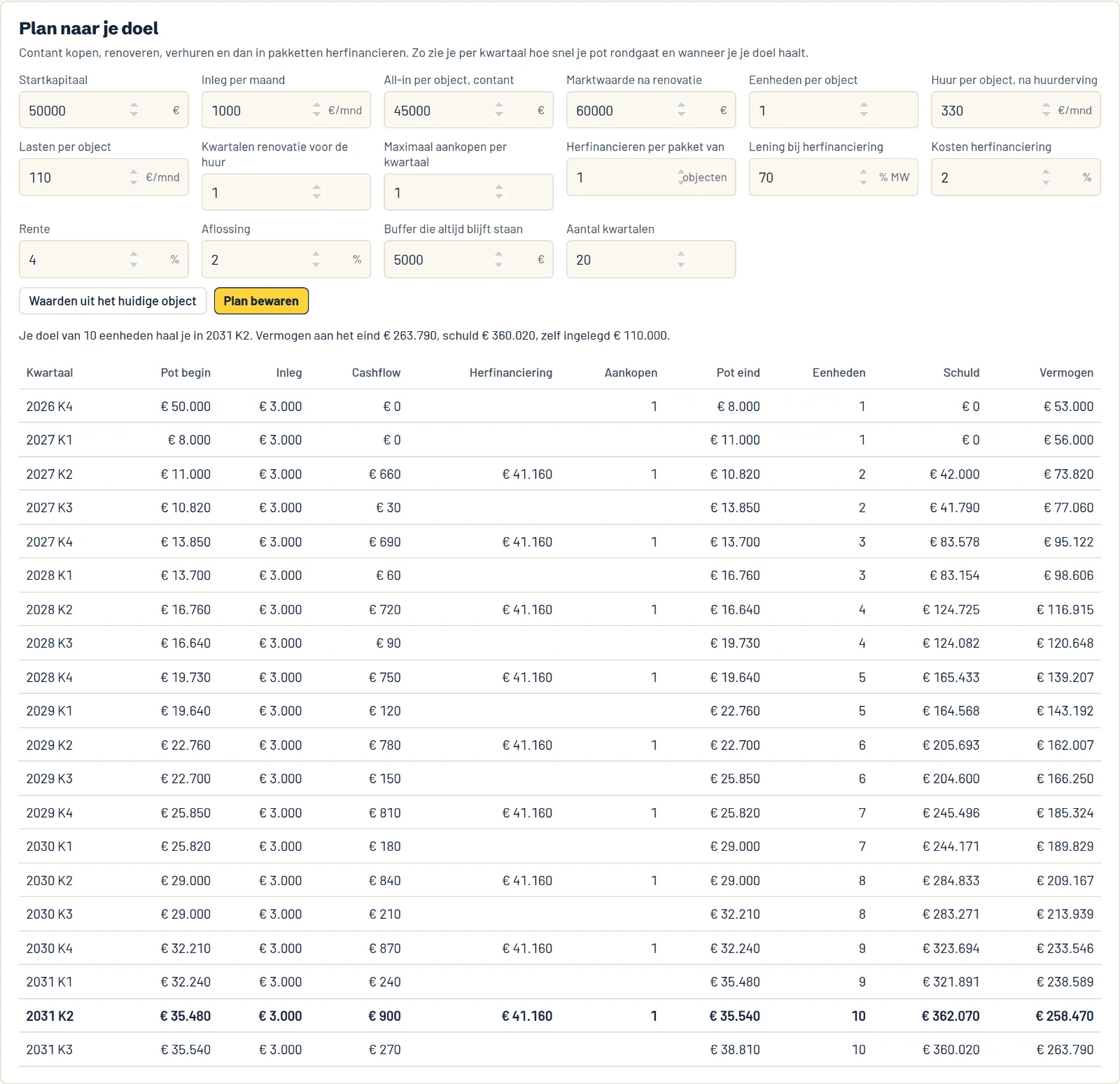Increase the Startkapitaal value with up arrow
The width and height of the screenshot is (1120, 1084).
134,106
